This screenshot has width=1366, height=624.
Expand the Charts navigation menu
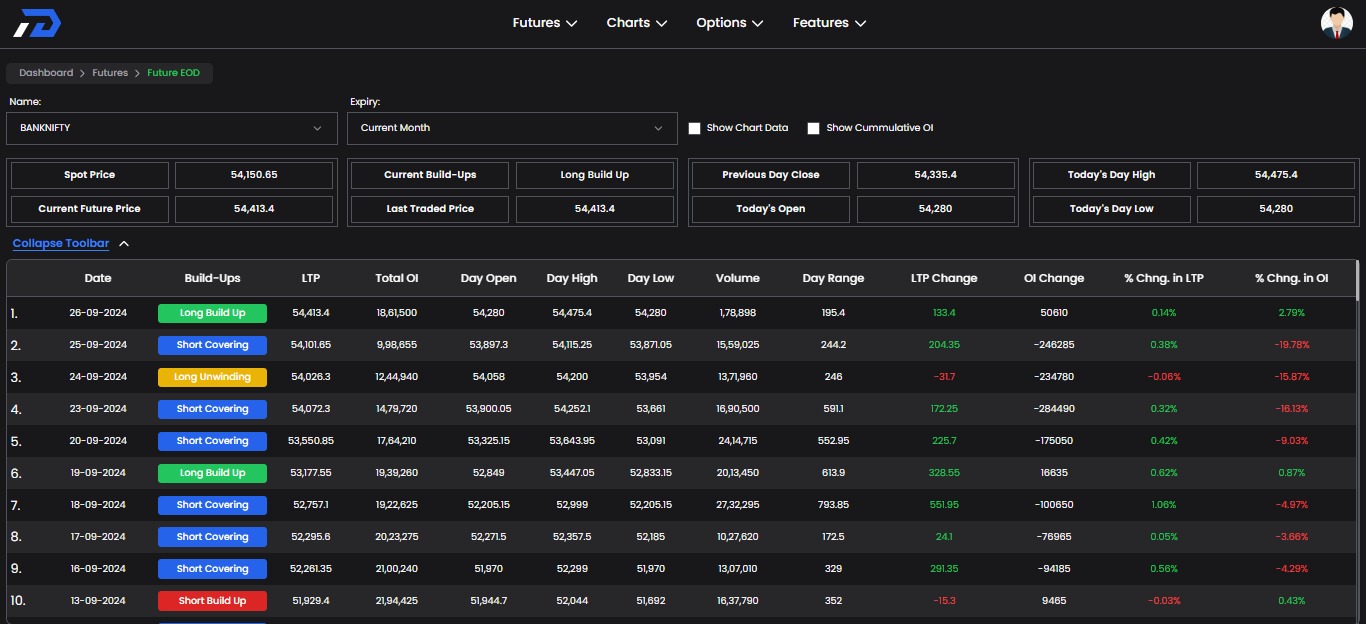[x=636, y=23]
